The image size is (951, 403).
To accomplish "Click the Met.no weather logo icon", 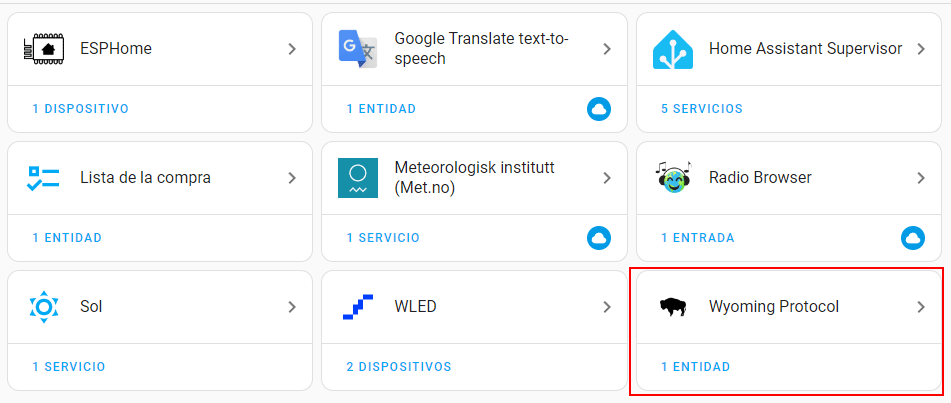I will point(358,178).
